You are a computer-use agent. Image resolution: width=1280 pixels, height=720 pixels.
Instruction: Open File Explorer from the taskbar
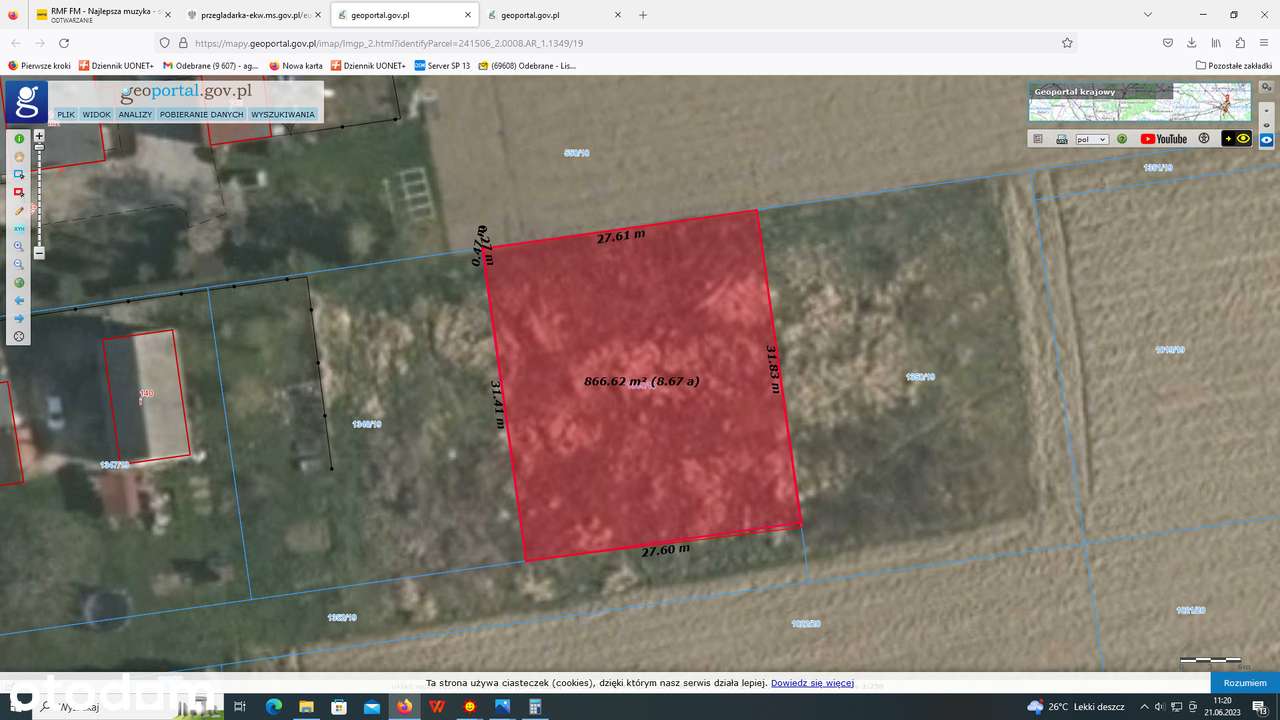pos(307,706)
